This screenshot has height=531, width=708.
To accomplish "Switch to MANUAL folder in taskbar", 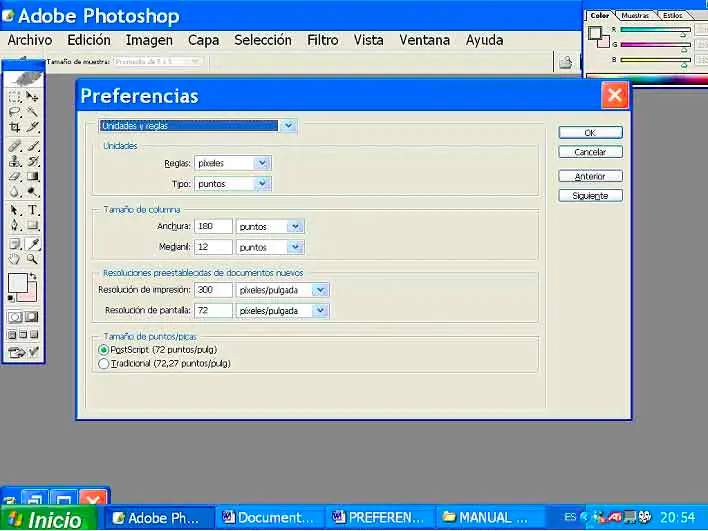I will point(490,517).
